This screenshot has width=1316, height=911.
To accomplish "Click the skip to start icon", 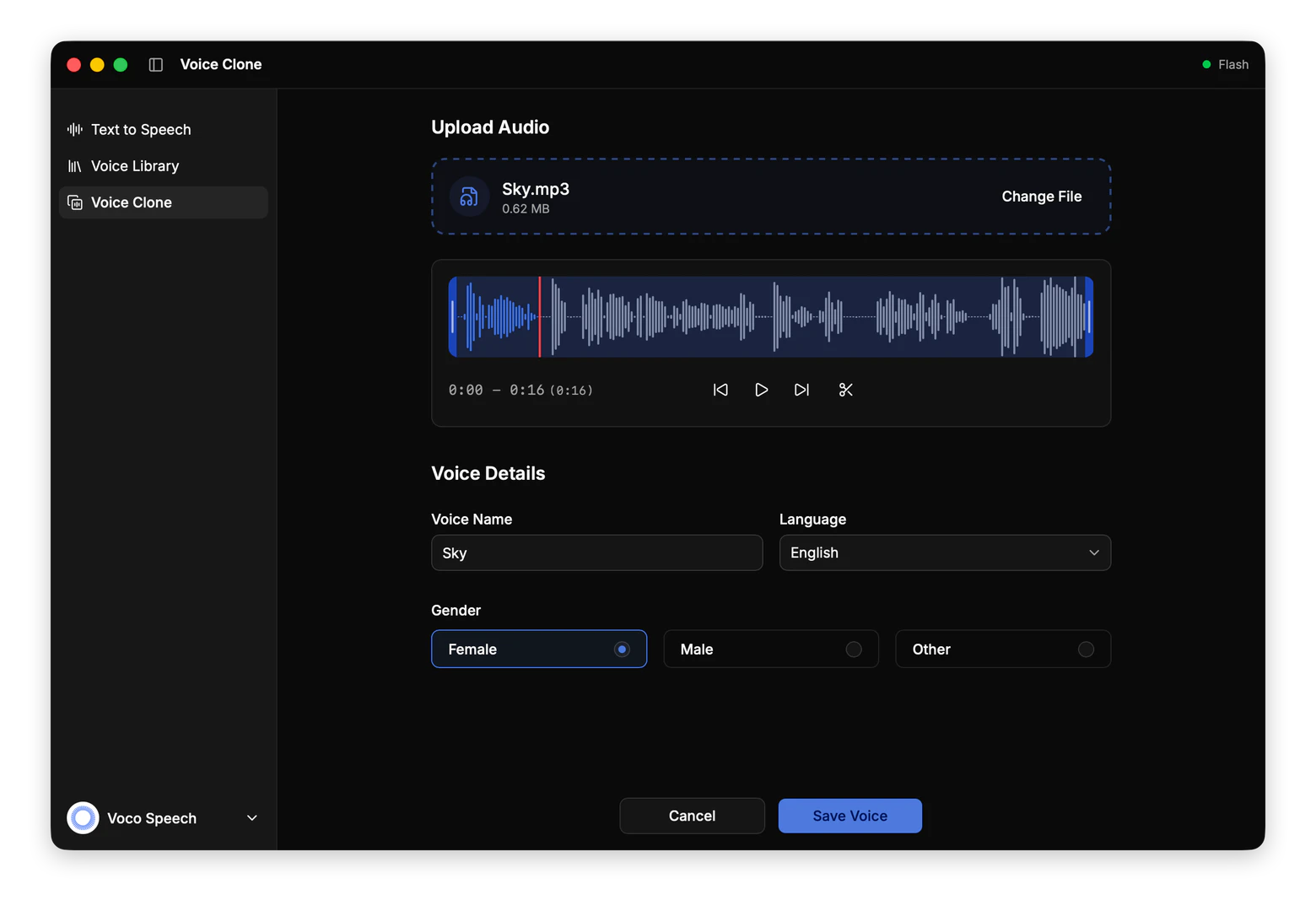I will pos(720,390).
